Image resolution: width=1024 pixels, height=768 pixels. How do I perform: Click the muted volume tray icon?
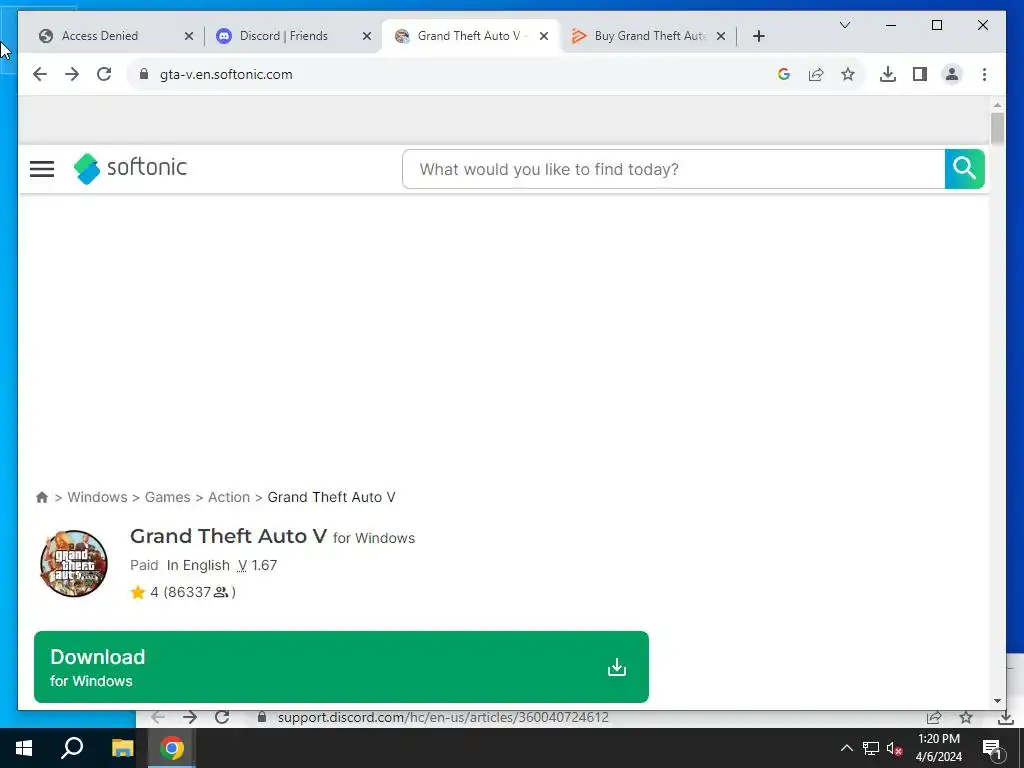(895, 748)
